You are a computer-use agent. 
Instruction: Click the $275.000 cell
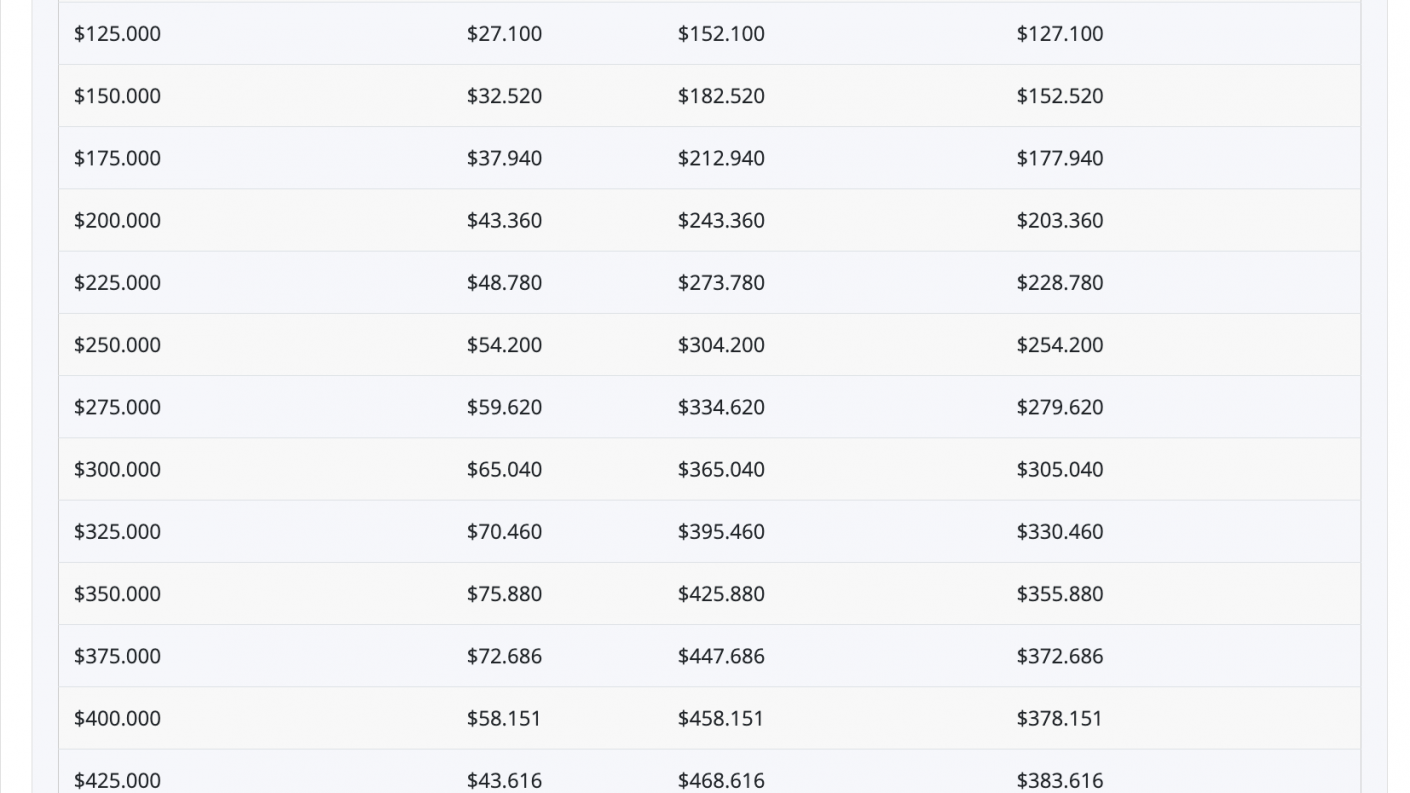coord(117,407)
